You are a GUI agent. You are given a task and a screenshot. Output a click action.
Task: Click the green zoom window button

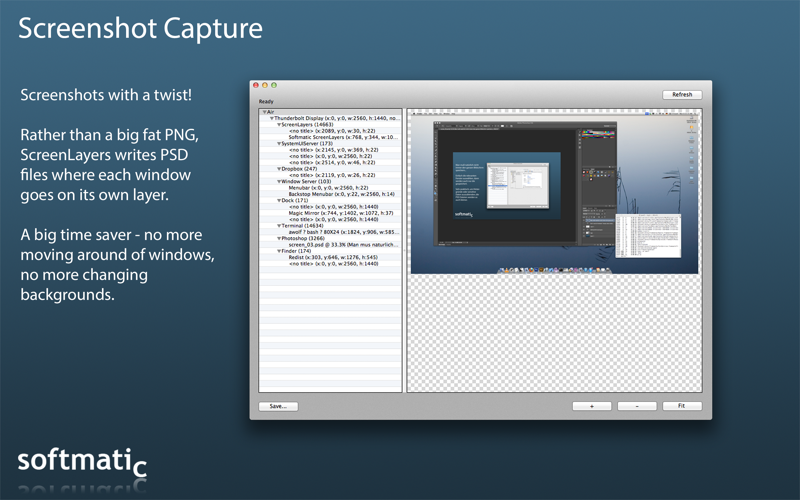274,85
